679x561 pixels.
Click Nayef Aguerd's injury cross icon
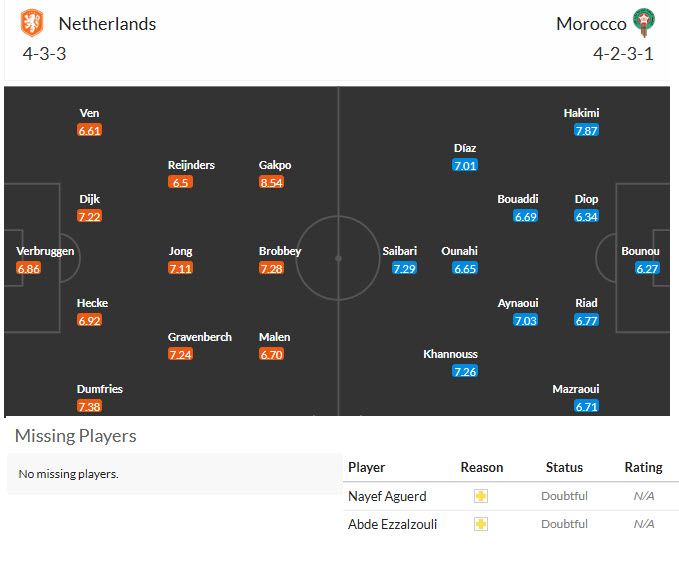point(481,496)
